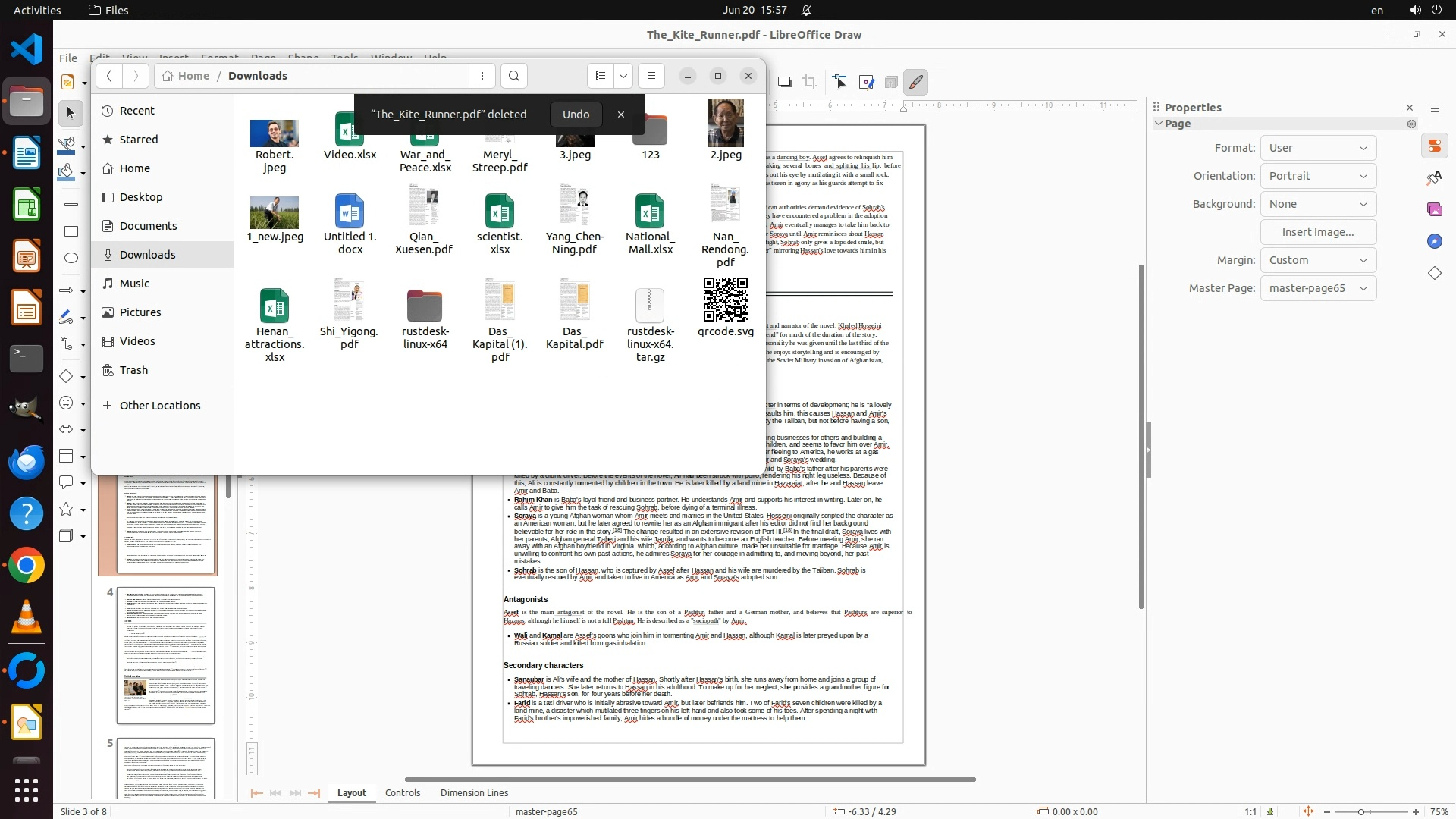Select the arrow Select tool in Draw sidebar
1456x819 pixels.
coord(71,113)
